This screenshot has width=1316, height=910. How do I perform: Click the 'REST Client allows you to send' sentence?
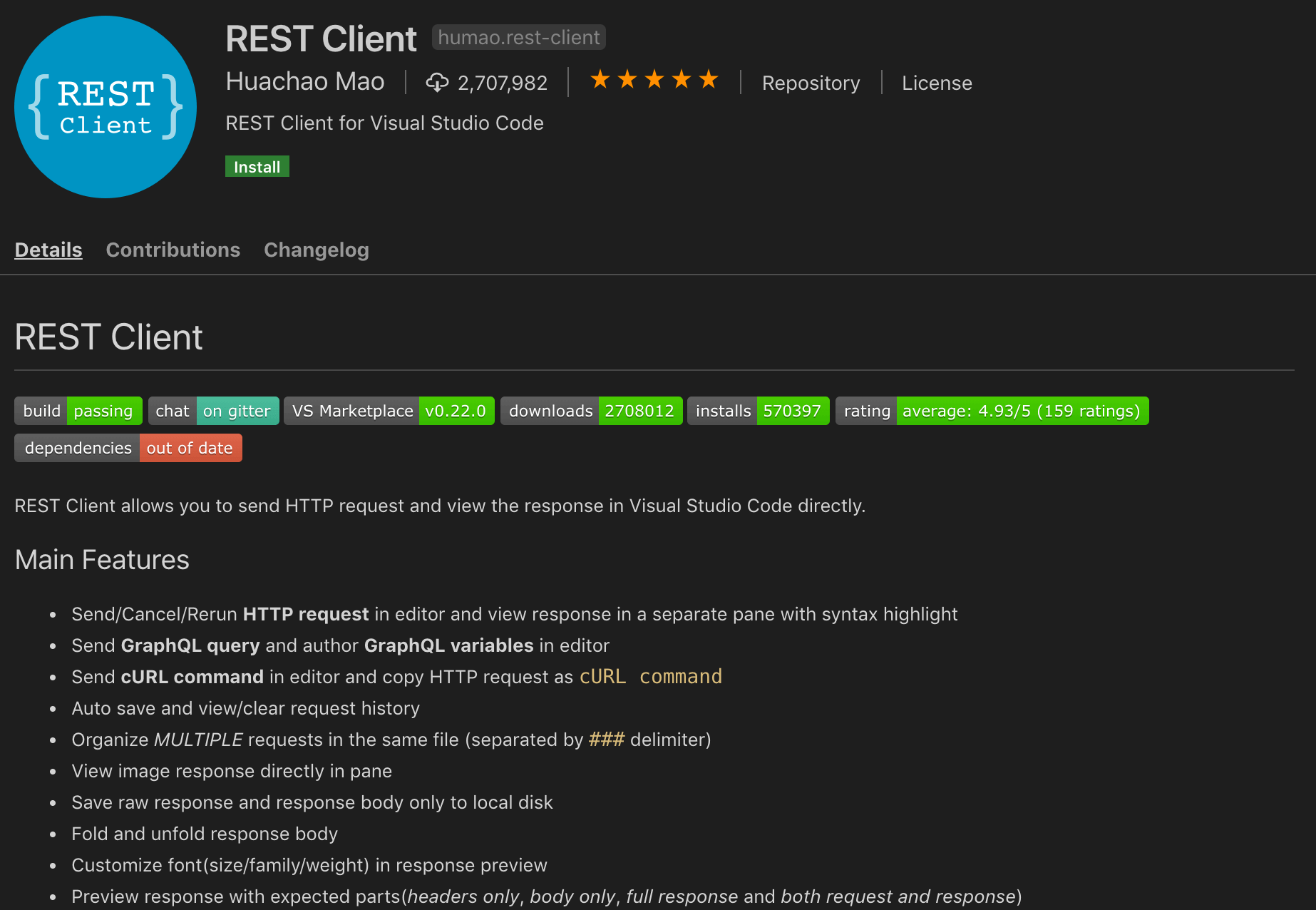440,506
